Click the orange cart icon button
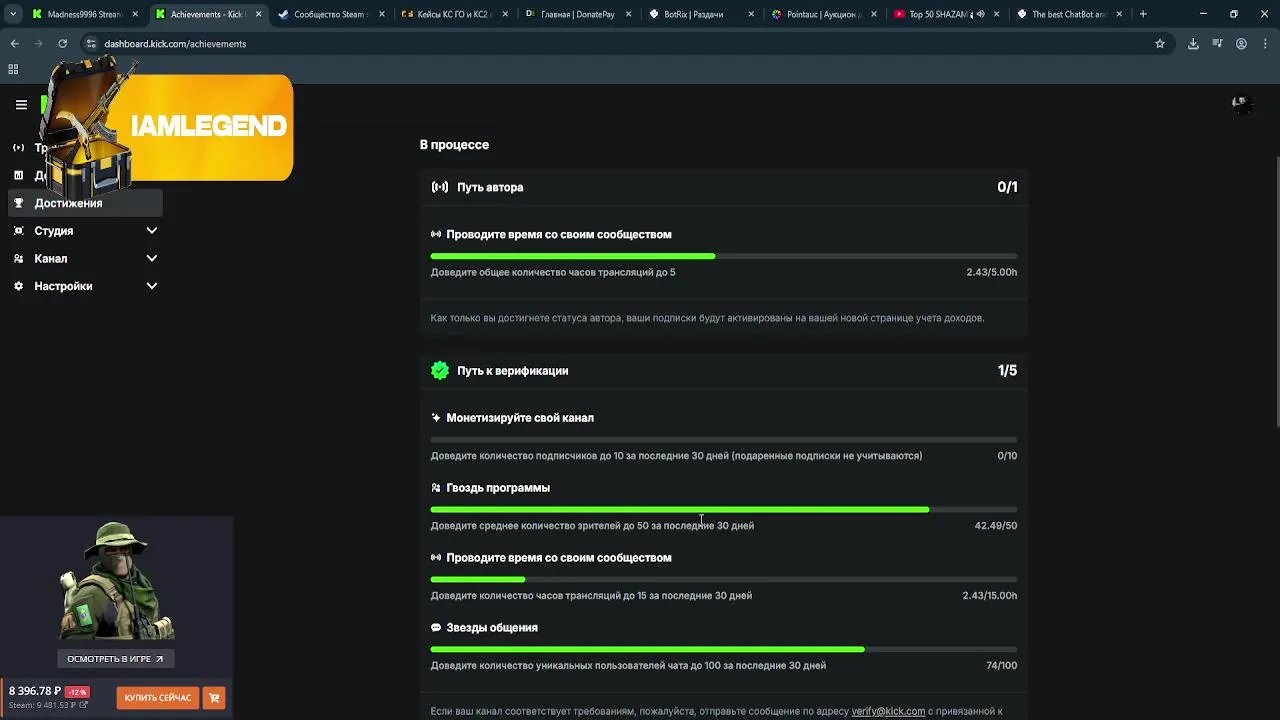The image size is (1280, 720). pos(214,698)
